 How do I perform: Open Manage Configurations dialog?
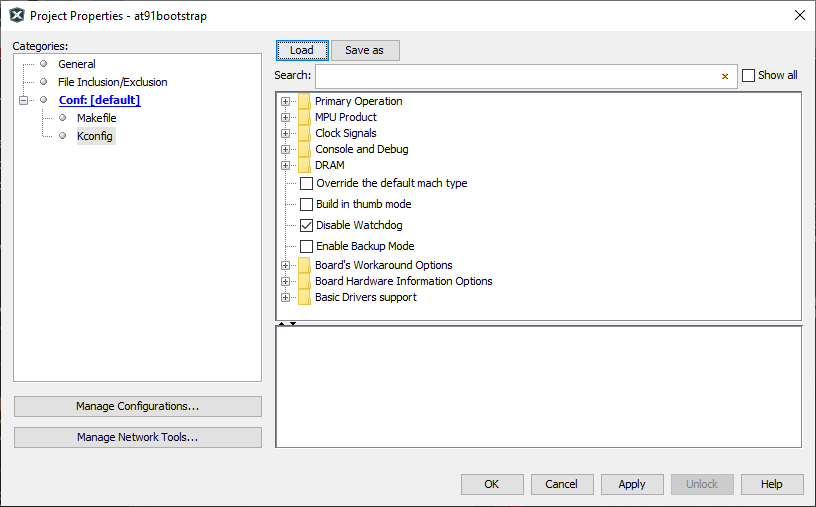point(138,406)
